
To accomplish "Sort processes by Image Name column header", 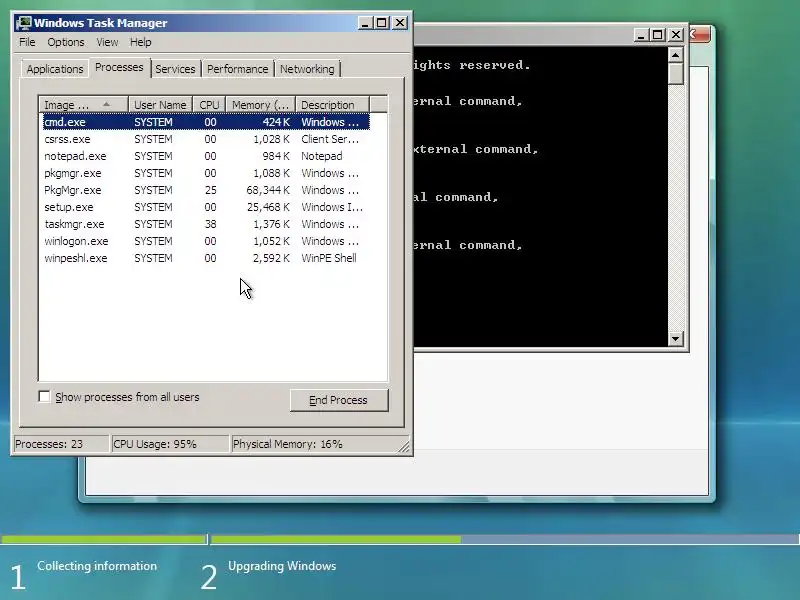I will click(83, 105).
